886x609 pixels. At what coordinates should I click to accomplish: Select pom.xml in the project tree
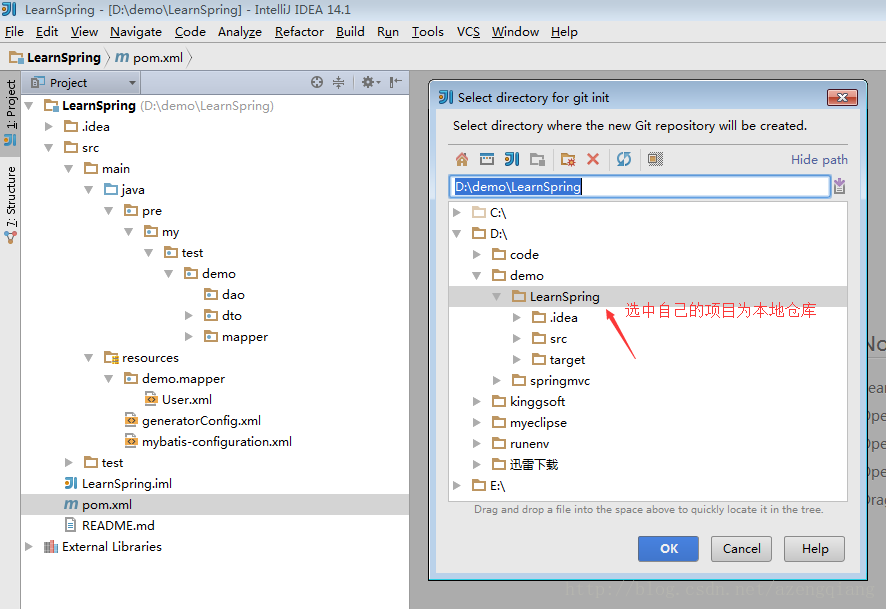click(x=106, y=504)
